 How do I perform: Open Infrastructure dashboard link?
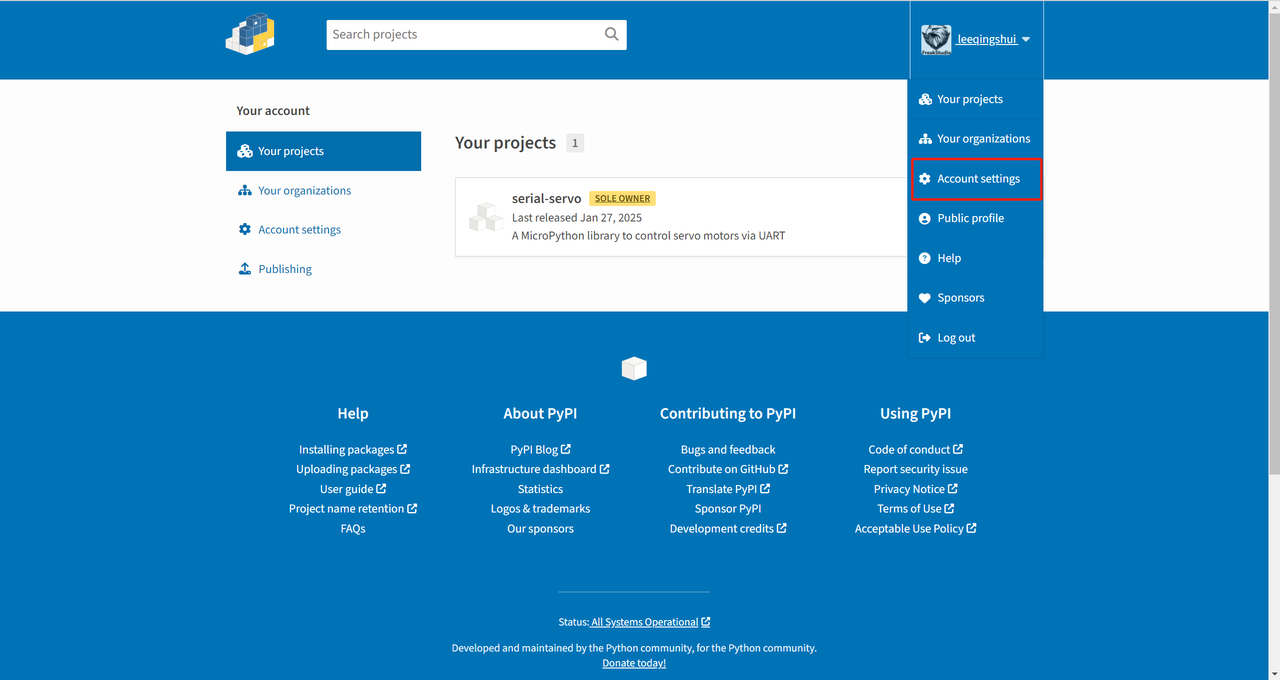tap(540, 469)
